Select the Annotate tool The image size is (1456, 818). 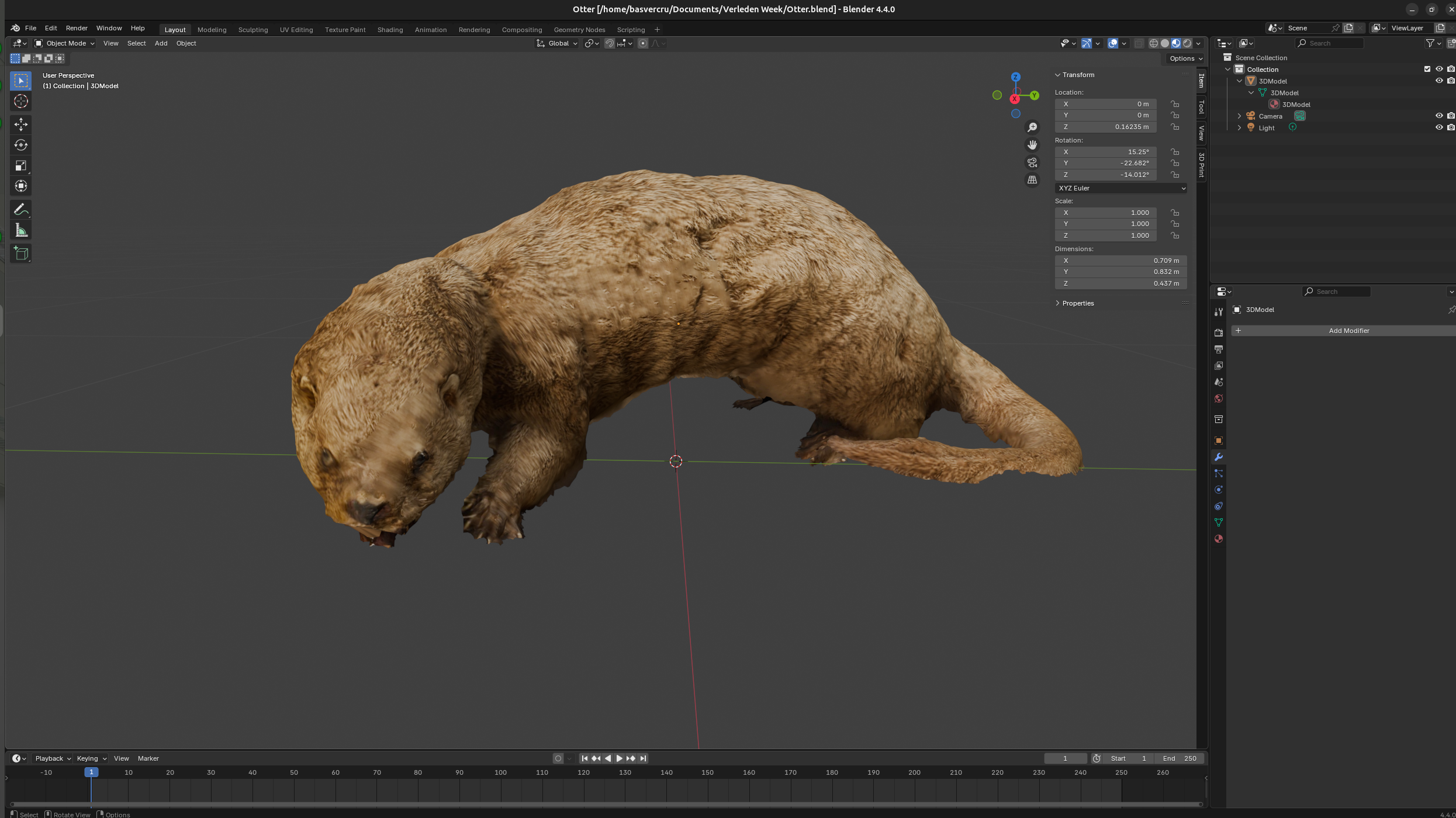point(21,209)
